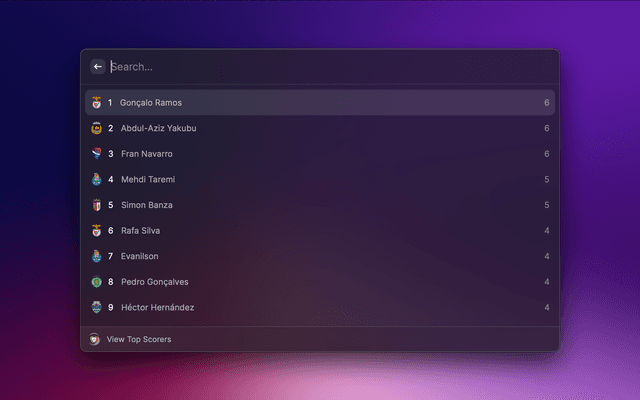This screenshot has height=400, width=640.
Task: Select the Héctor Hernández row
Action: point(320,307)
